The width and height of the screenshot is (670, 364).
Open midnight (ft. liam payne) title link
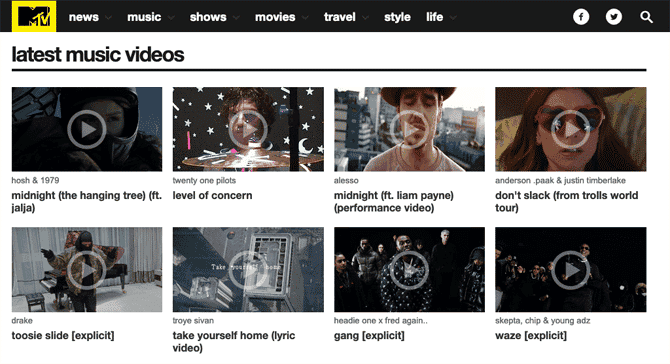point(394,202)
